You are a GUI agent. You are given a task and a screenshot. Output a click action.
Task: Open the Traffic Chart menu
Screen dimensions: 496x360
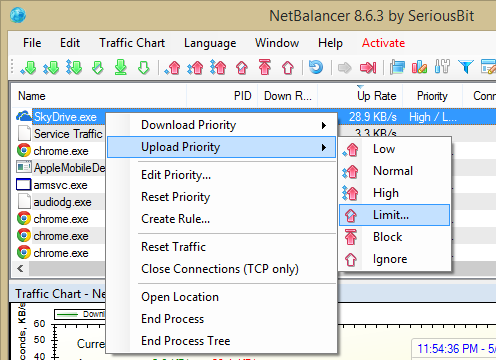click(132, 43)
